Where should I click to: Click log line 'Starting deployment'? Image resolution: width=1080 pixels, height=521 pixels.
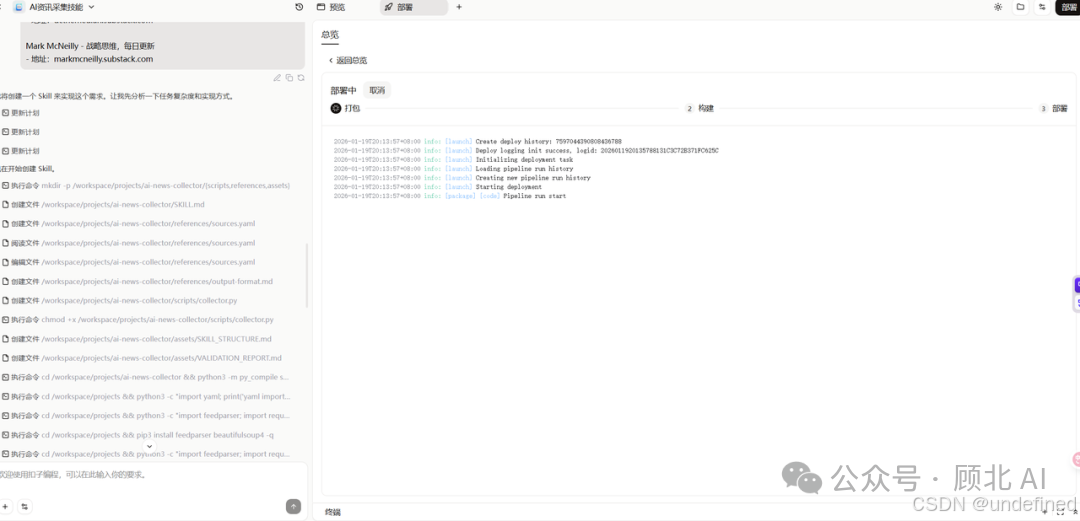coord(508,187)
